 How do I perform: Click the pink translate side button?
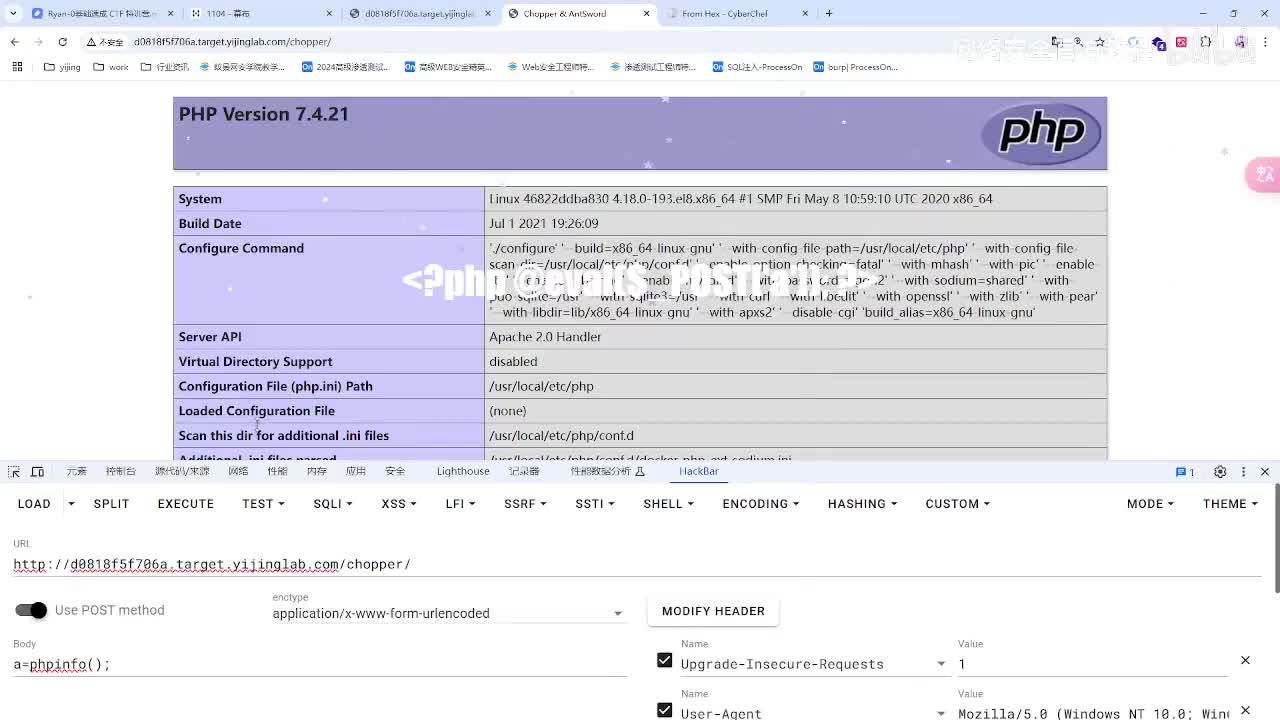point(1263,174)
